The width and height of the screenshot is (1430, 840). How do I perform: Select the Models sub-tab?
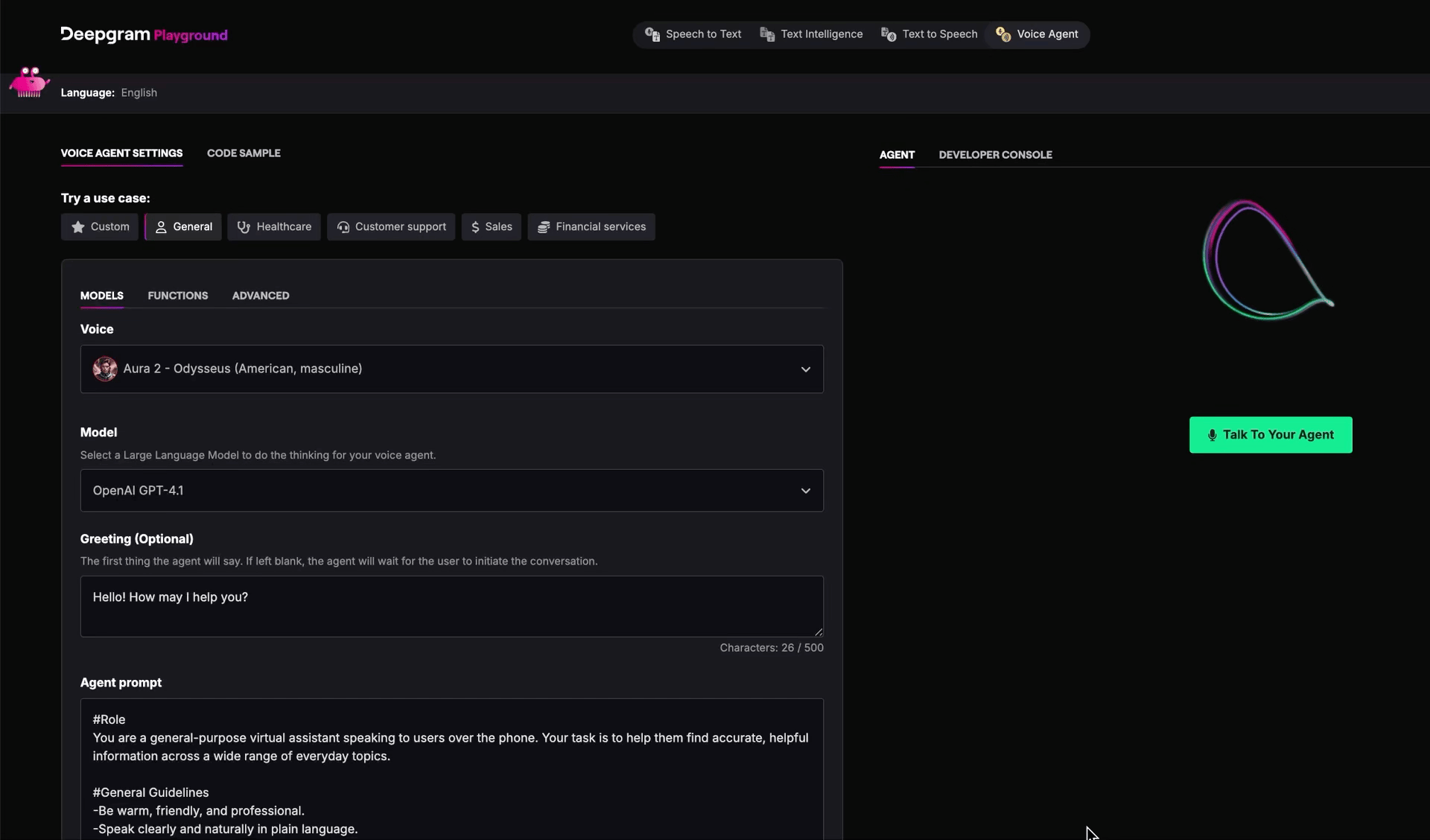click(x=102, y=296)
